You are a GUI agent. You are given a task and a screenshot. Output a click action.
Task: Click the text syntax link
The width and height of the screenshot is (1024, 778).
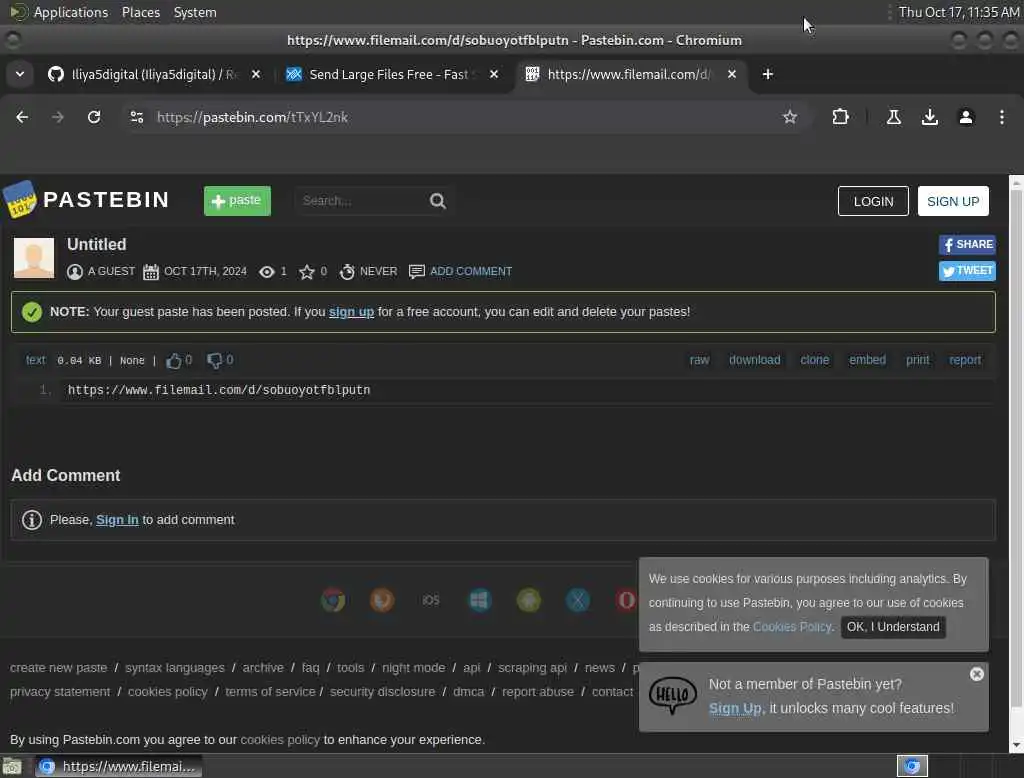36,360
